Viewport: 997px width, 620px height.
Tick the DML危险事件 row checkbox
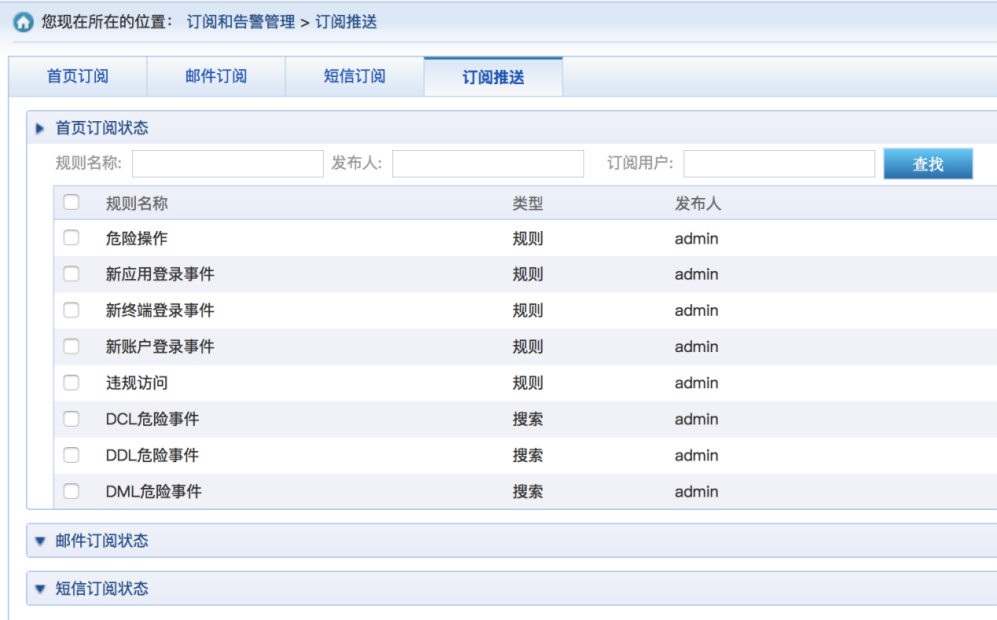click(71, 492)
